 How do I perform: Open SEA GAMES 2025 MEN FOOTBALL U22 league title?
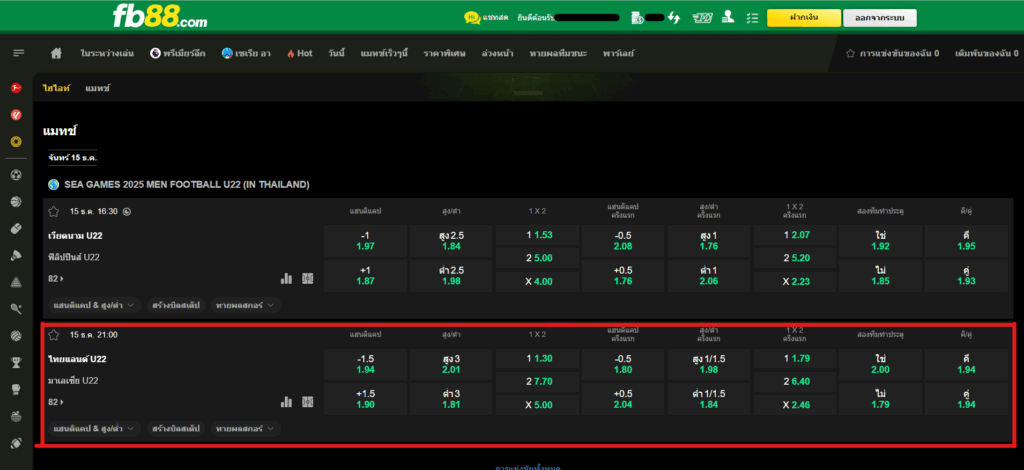click(x=187, y=185)
